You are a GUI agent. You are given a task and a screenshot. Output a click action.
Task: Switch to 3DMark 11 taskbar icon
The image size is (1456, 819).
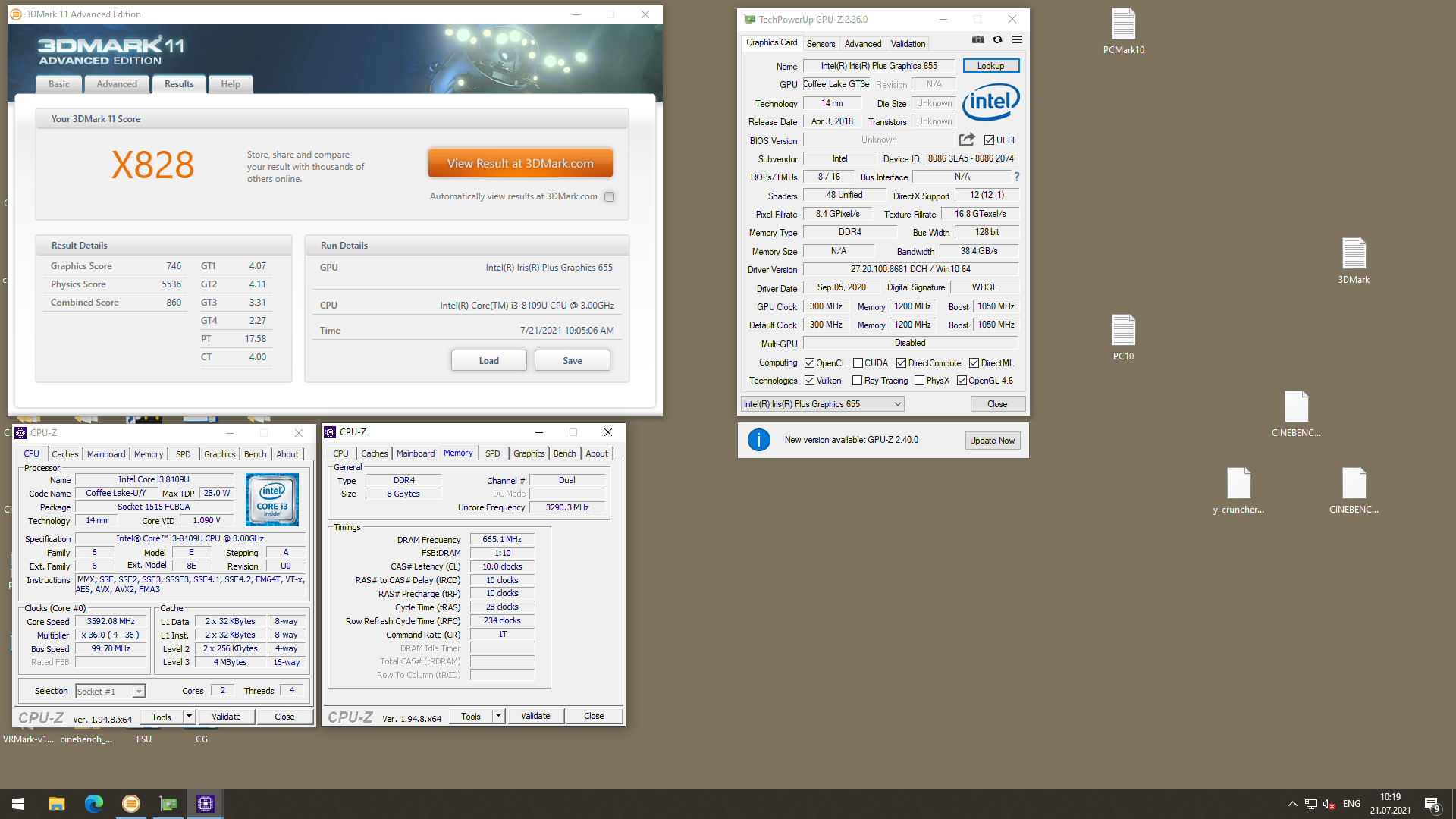point(131,804)
